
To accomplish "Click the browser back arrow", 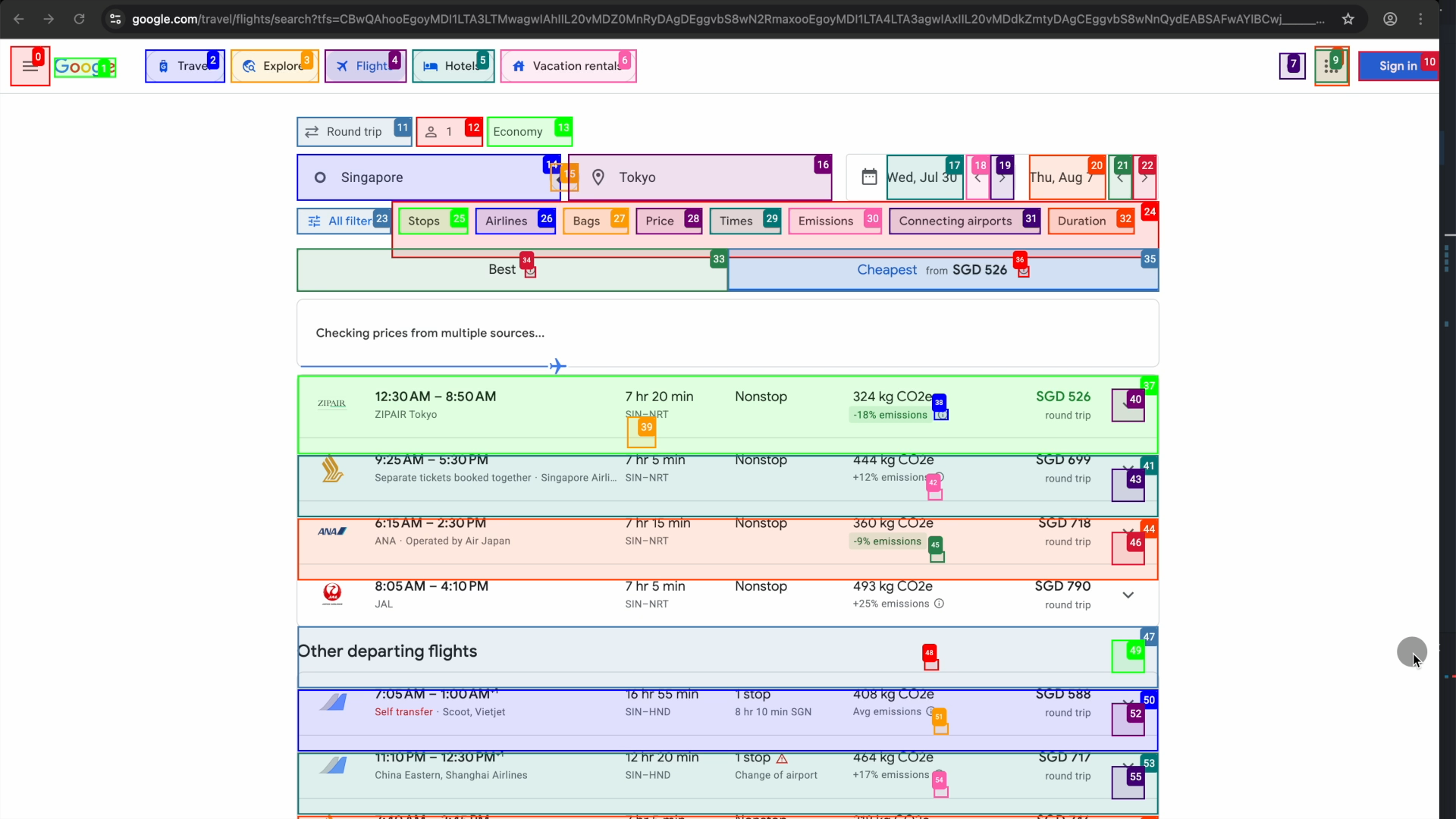I will pos(19,19).
